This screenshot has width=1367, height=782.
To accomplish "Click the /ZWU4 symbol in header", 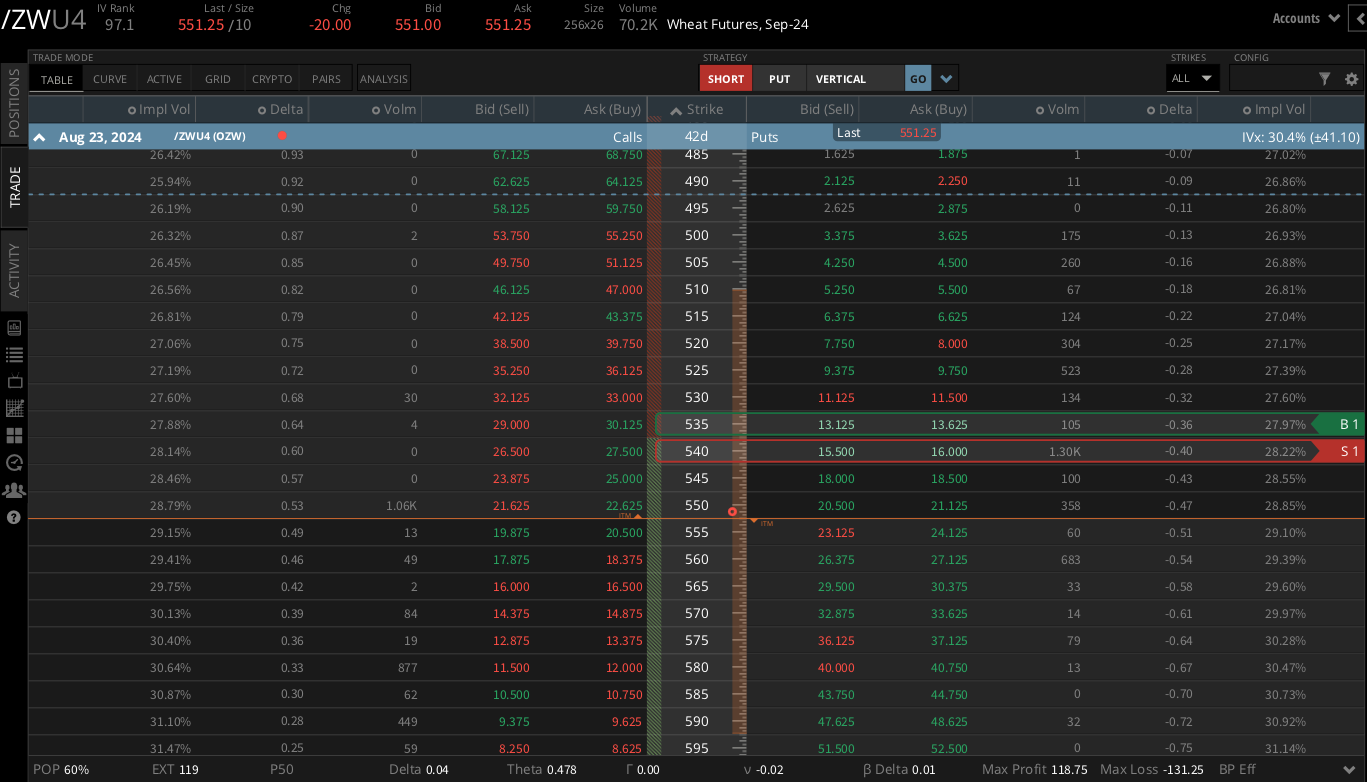I will pos(44,20).
